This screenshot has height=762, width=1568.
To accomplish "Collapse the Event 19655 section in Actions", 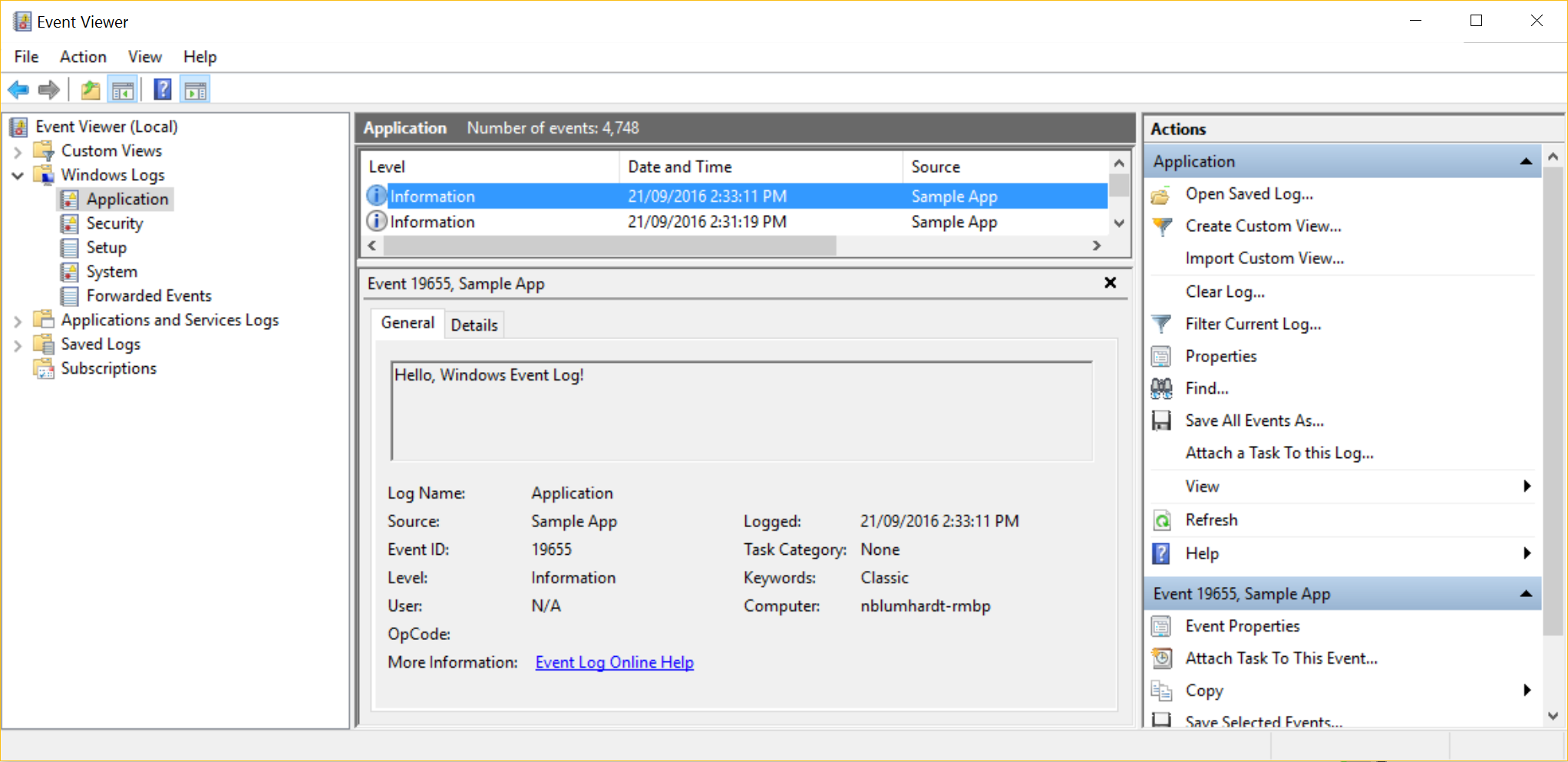I will (1526, 594).
